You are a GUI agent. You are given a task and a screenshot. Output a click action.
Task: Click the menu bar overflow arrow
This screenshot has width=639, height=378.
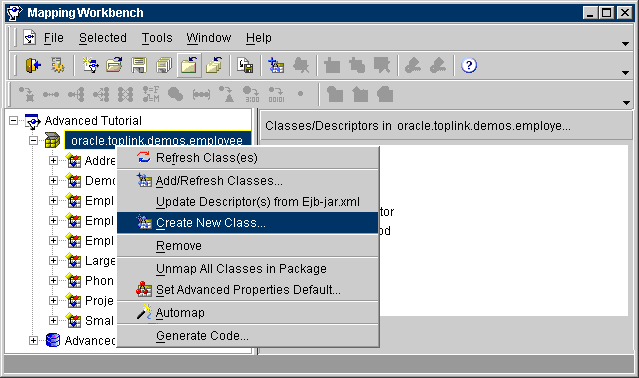click(x=625, y=44)
